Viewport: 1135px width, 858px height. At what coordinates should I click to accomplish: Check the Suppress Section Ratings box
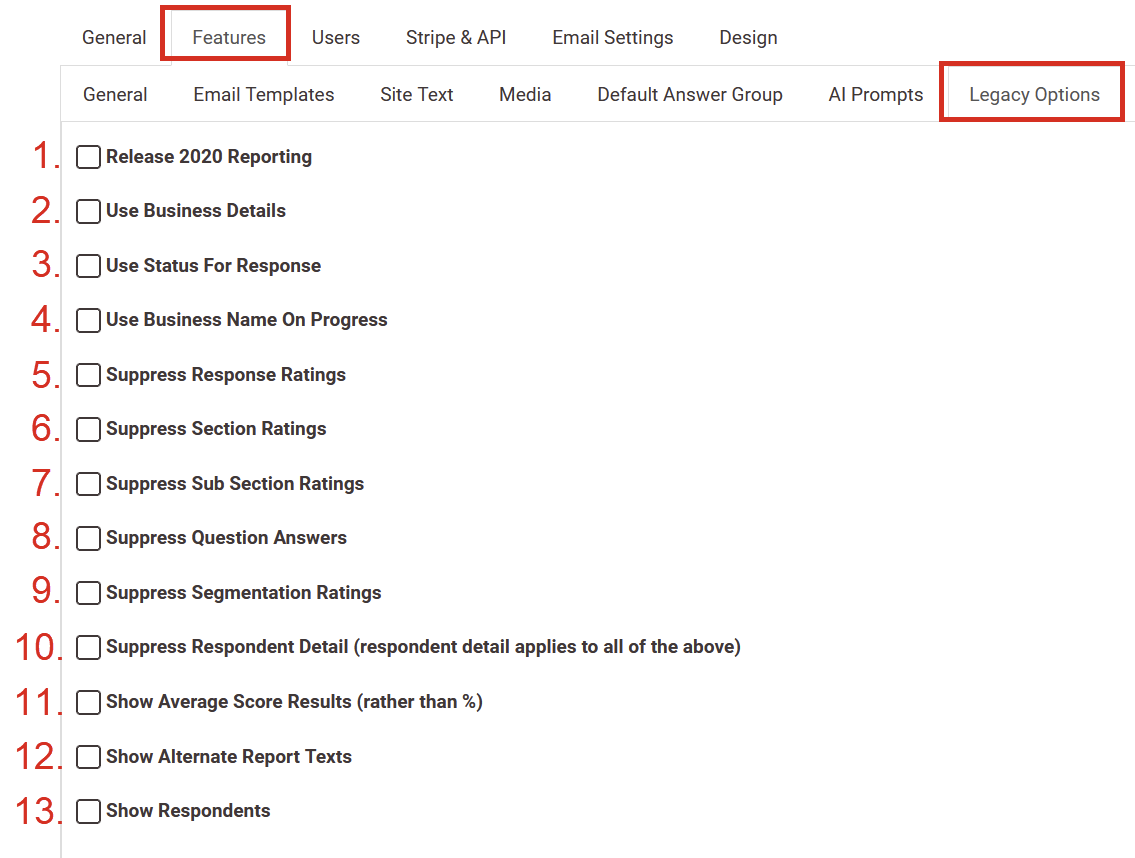point(89,429)
